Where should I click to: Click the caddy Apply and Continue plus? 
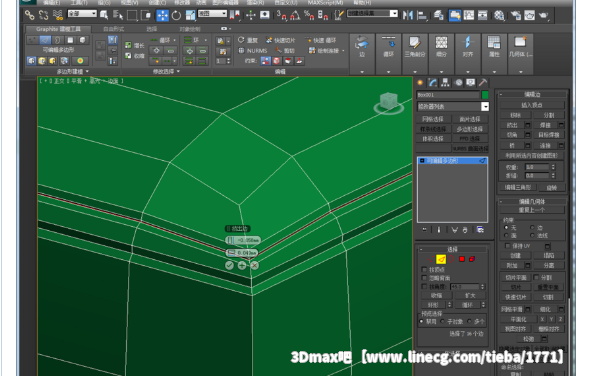pos(242,265)
